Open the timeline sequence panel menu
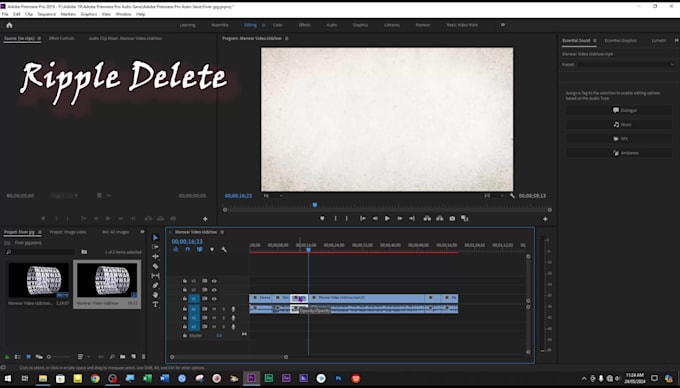 (222, 232)
